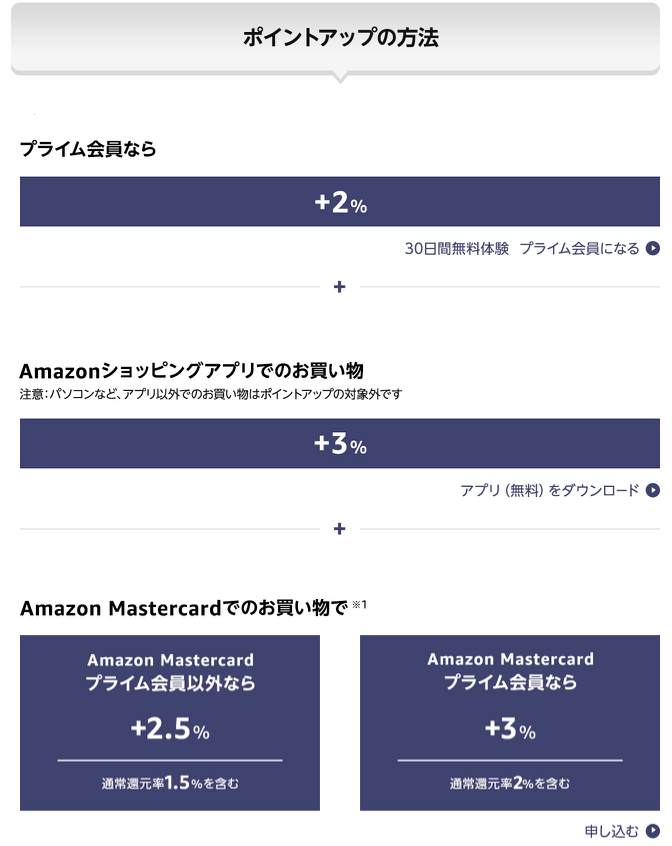Click the ポイントアップの方法 header banner
The height and width of the screenshot is (846, 672).
coord(335,38)
